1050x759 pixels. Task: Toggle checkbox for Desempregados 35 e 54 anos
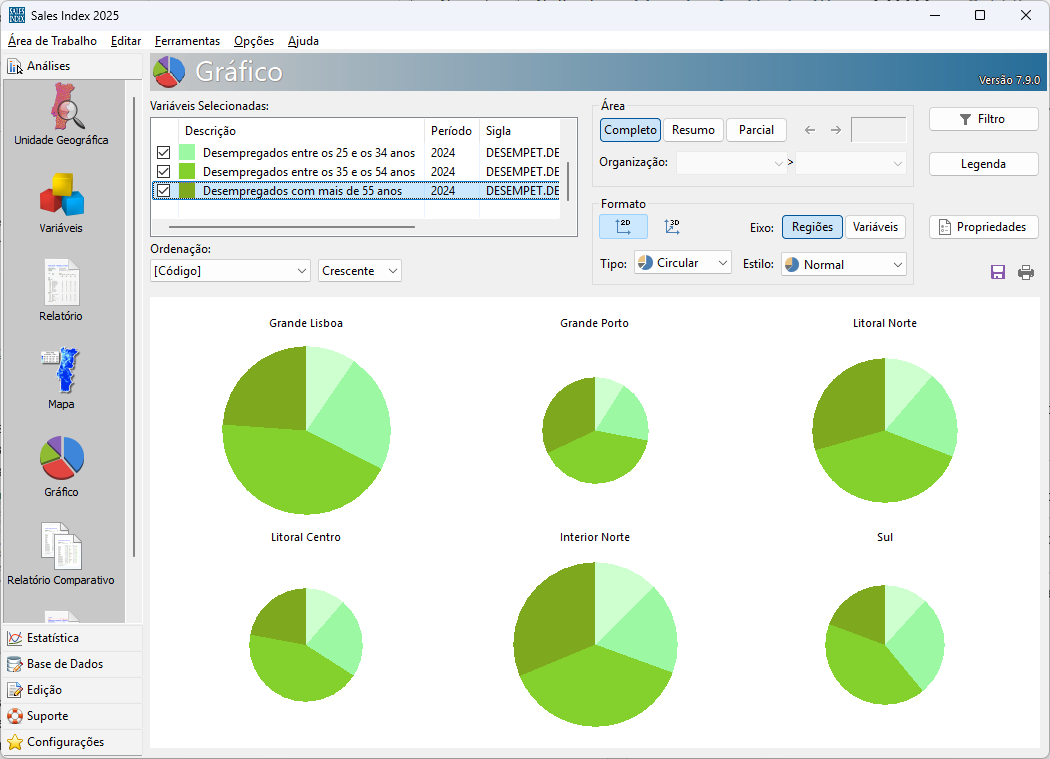pos(164,172)
